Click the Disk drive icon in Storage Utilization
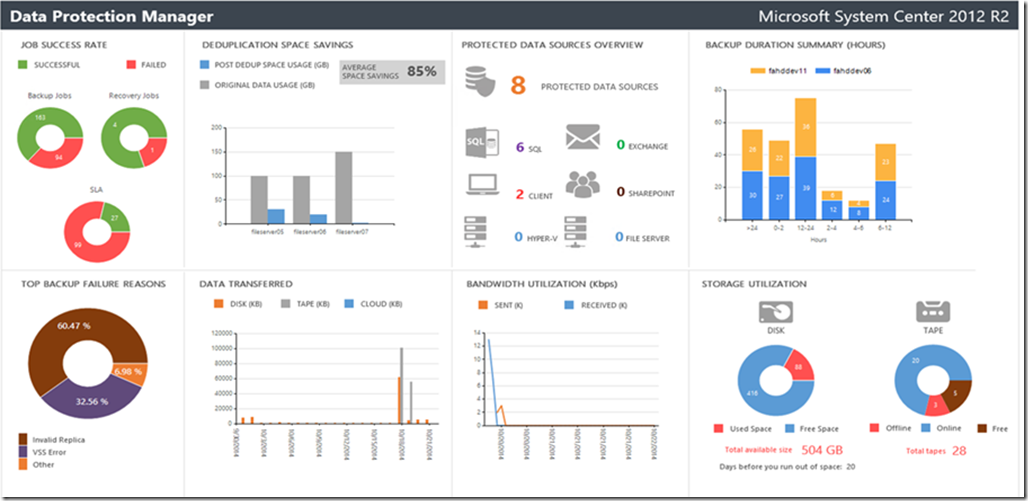 tap(776, 311)
